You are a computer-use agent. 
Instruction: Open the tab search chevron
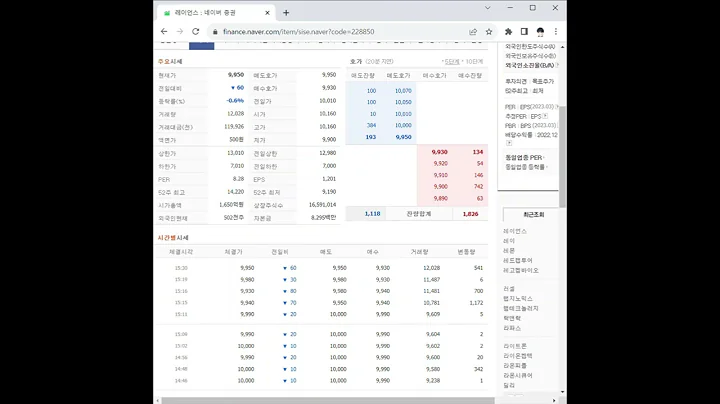pos(487,8)
